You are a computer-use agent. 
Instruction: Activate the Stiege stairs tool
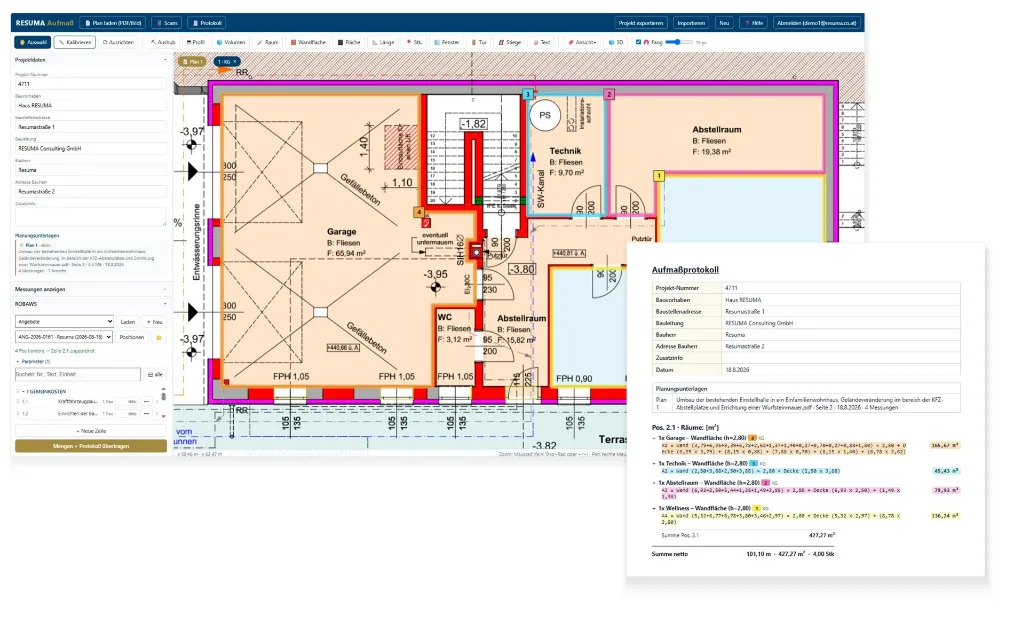(510, 42)
